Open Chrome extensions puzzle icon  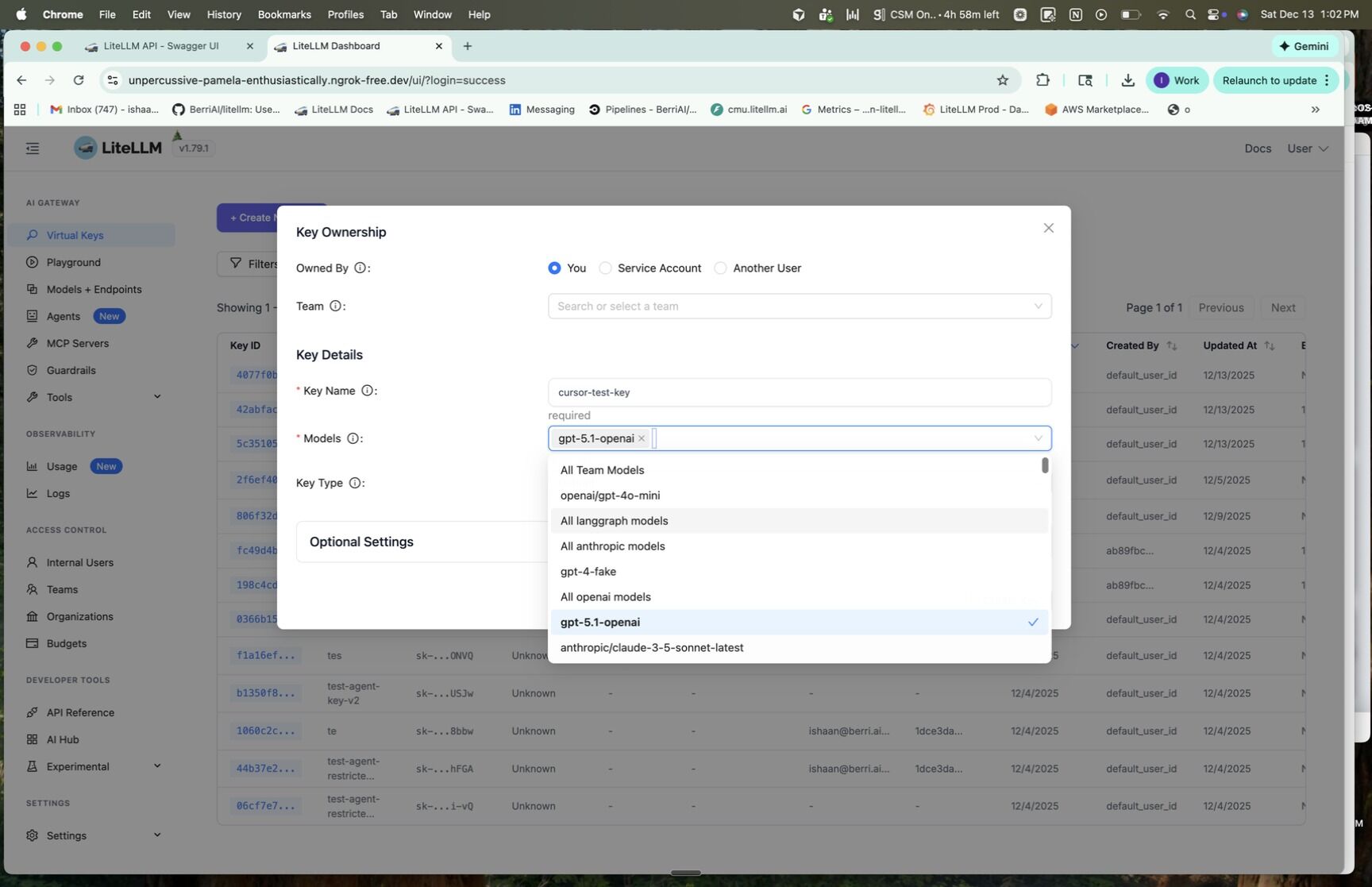[1042, 80]
